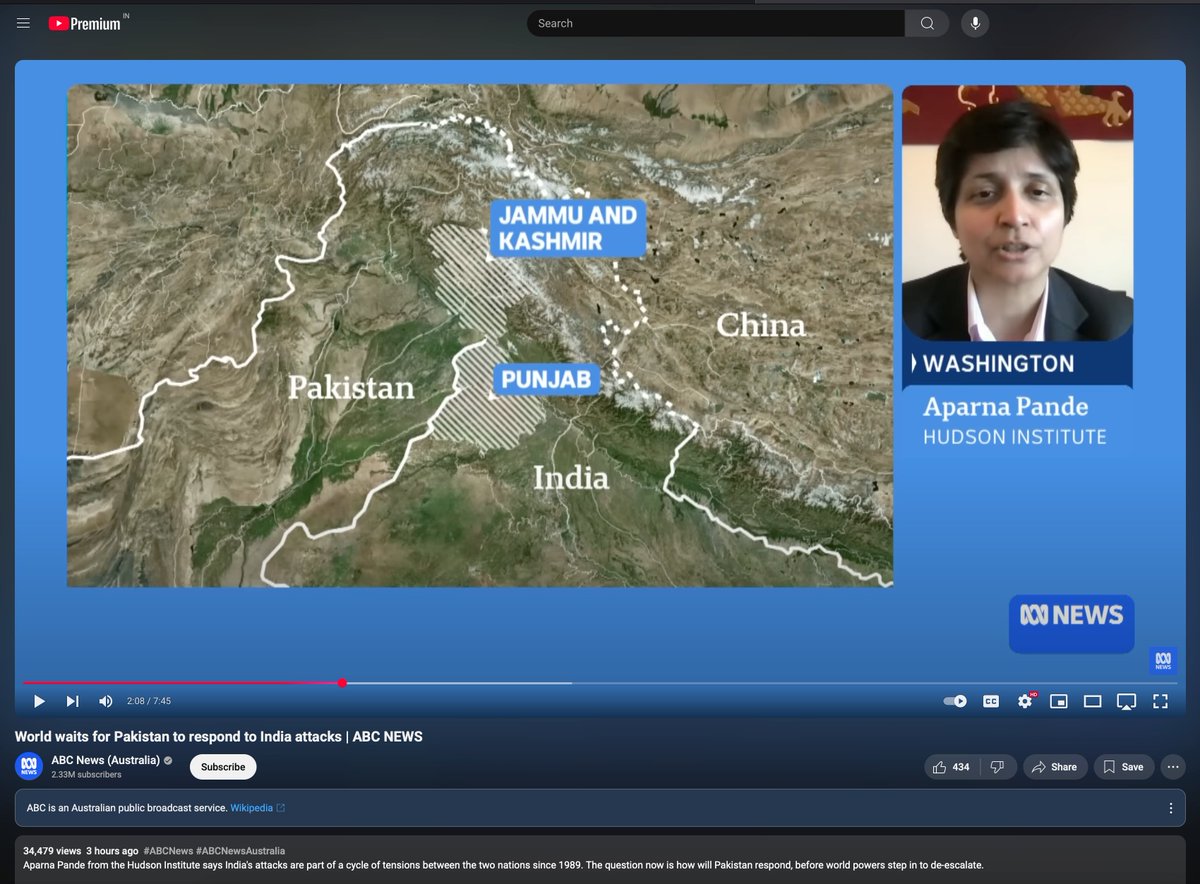Click the 34,479 views text
This screenshot has height=884, width=1200.
coord(53,851)
